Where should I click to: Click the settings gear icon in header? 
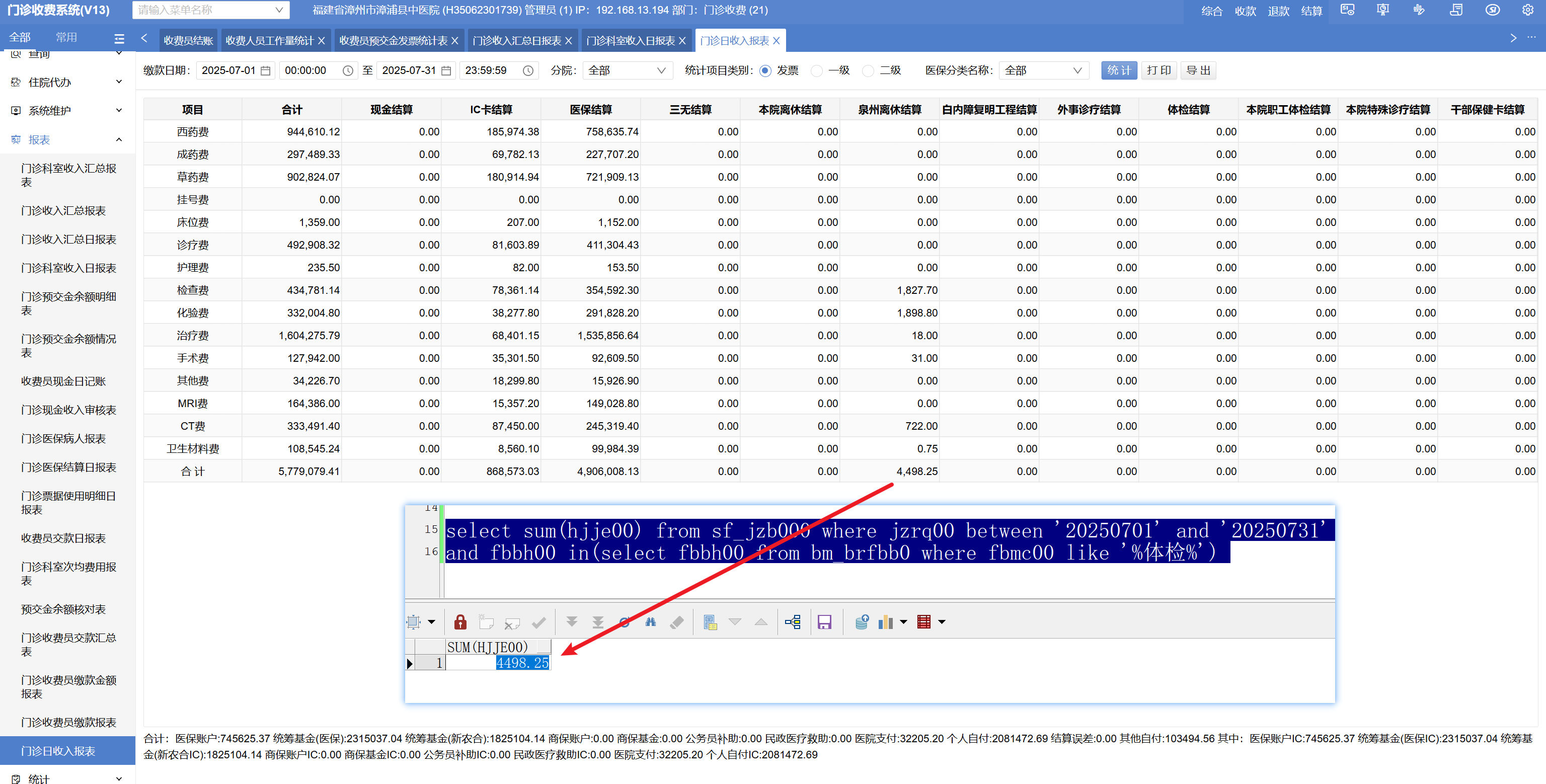click(x=1527, y=10)
